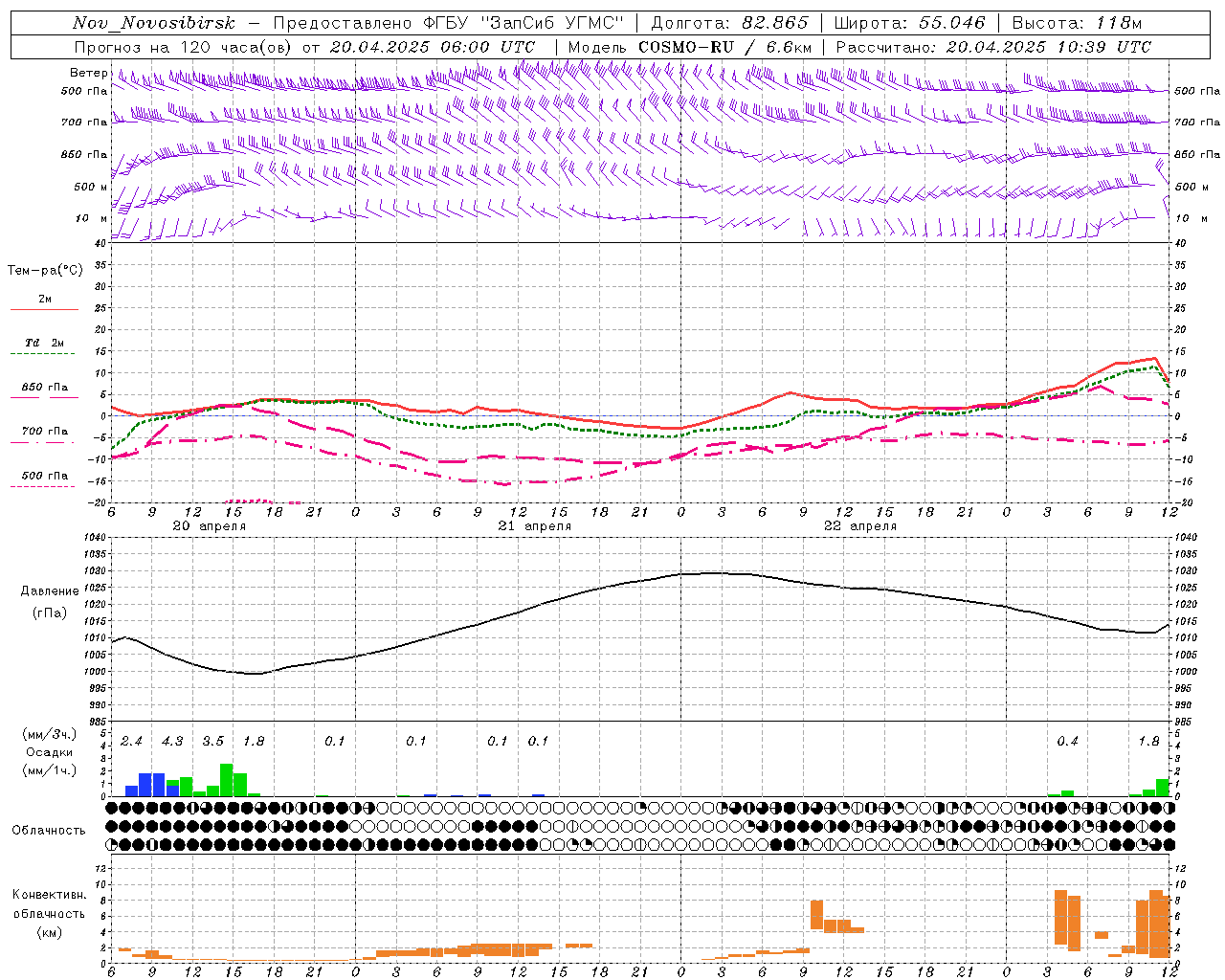Select the longitude value Долгота: 82.865

[729, 23]
